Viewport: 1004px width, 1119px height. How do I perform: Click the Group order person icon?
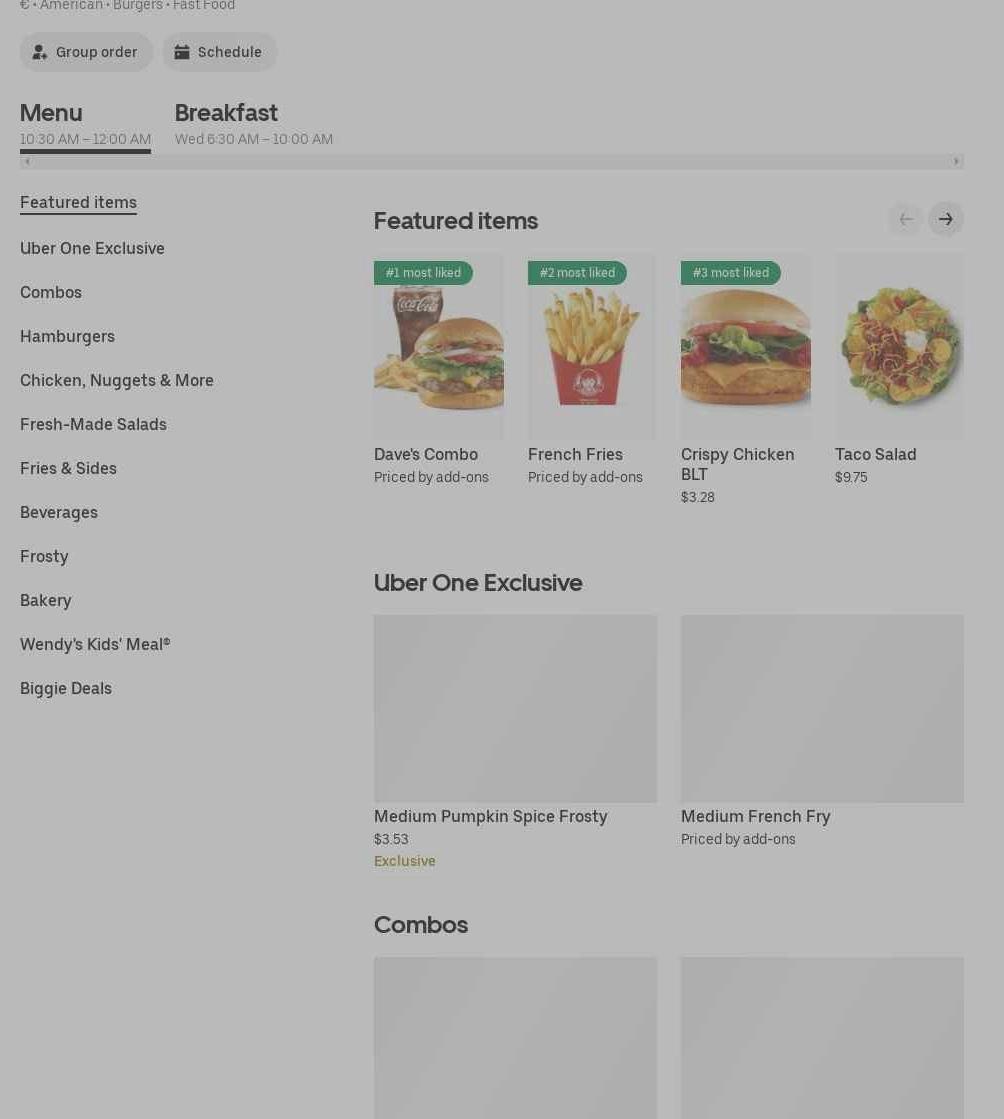coord(40,52)
